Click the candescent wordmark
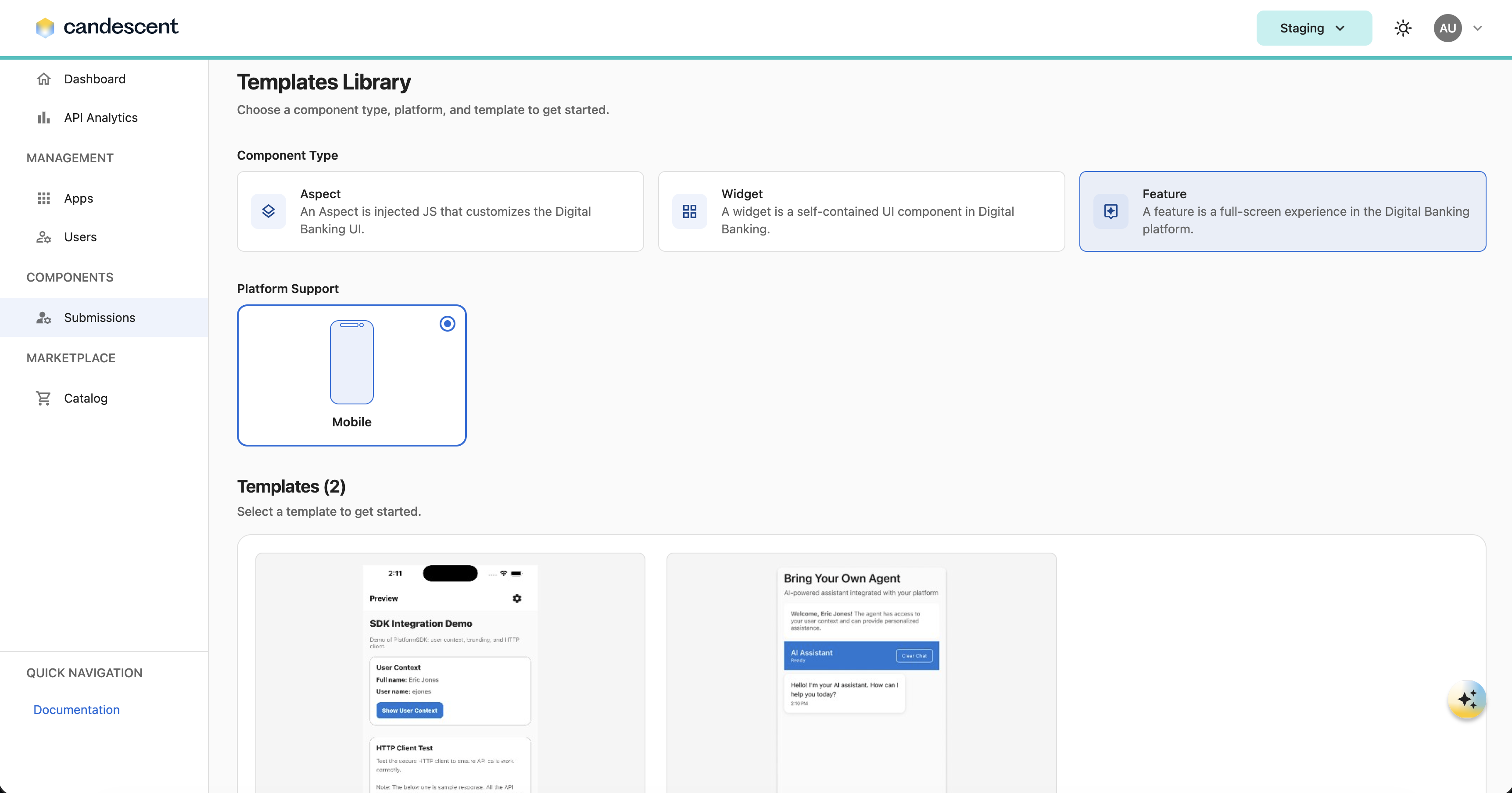Image resolution: width=1512 pixels, height=793 pixels. click(x=120, y=26)
